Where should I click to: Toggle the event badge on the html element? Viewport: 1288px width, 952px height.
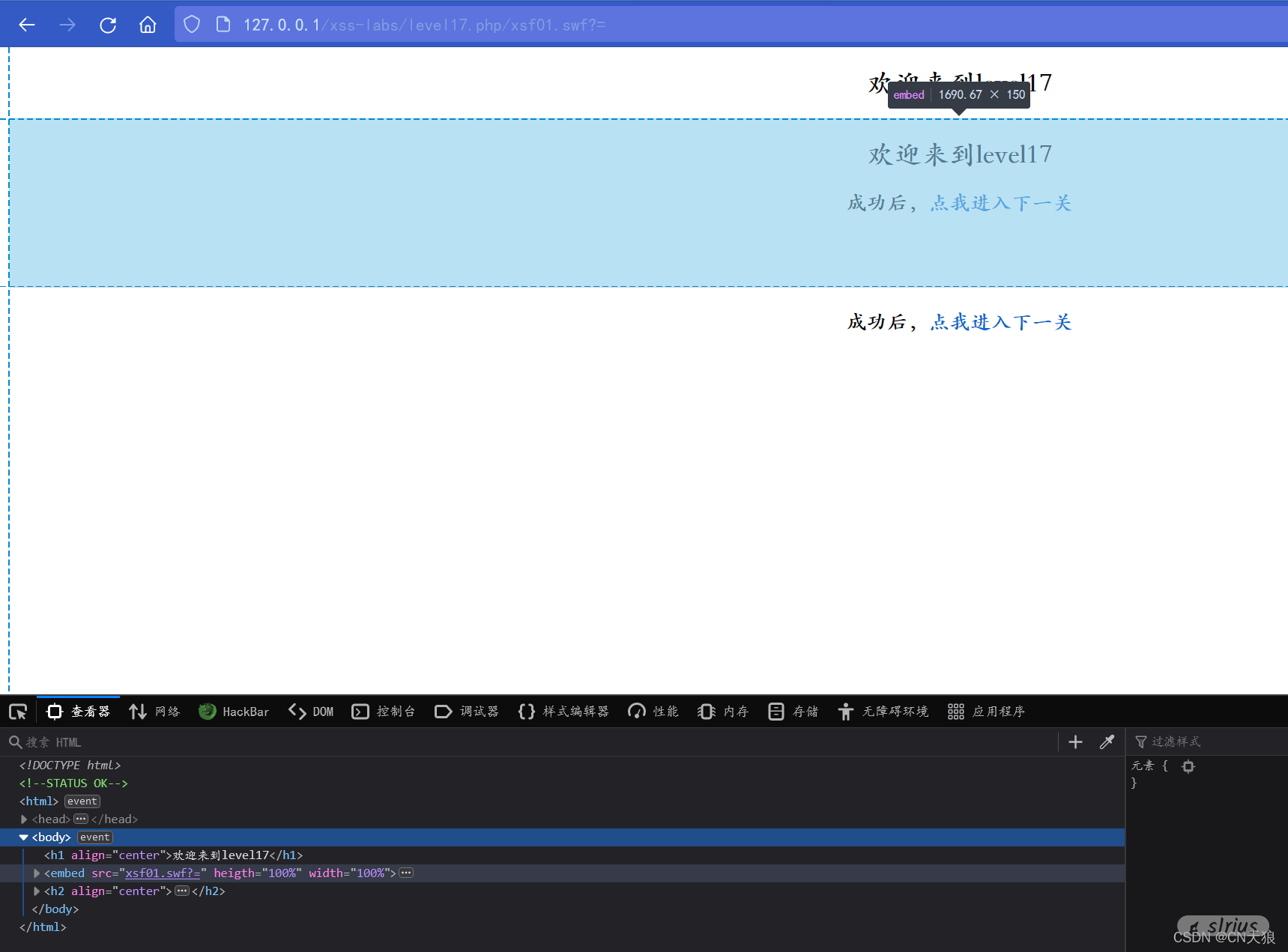tap(82, 801)
